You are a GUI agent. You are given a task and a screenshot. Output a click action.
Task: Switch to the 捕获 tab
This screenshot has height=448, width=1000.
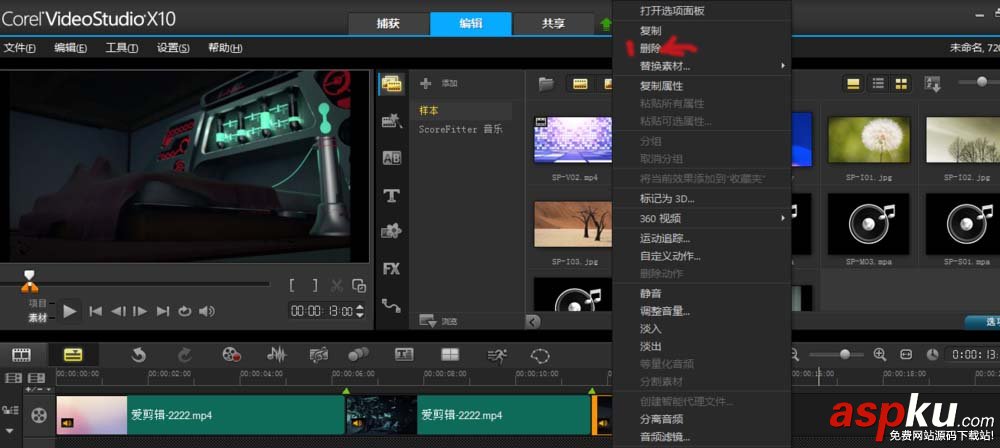(388, 24)
